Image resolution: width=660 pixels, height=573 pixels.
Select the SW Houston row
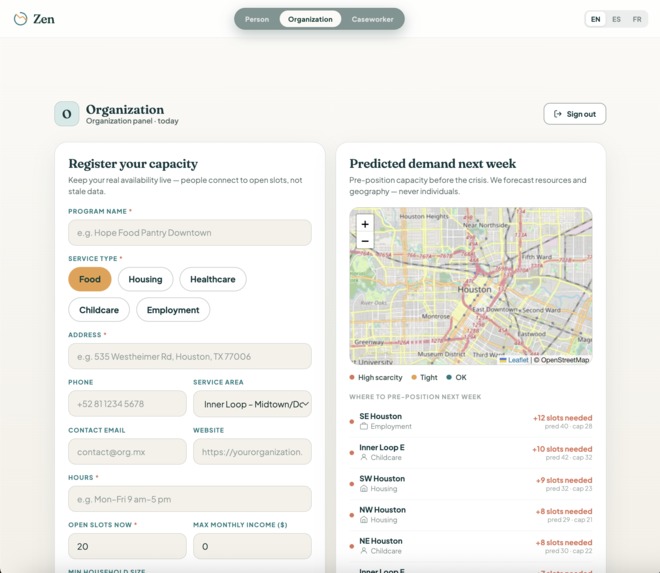click(471, 483)
